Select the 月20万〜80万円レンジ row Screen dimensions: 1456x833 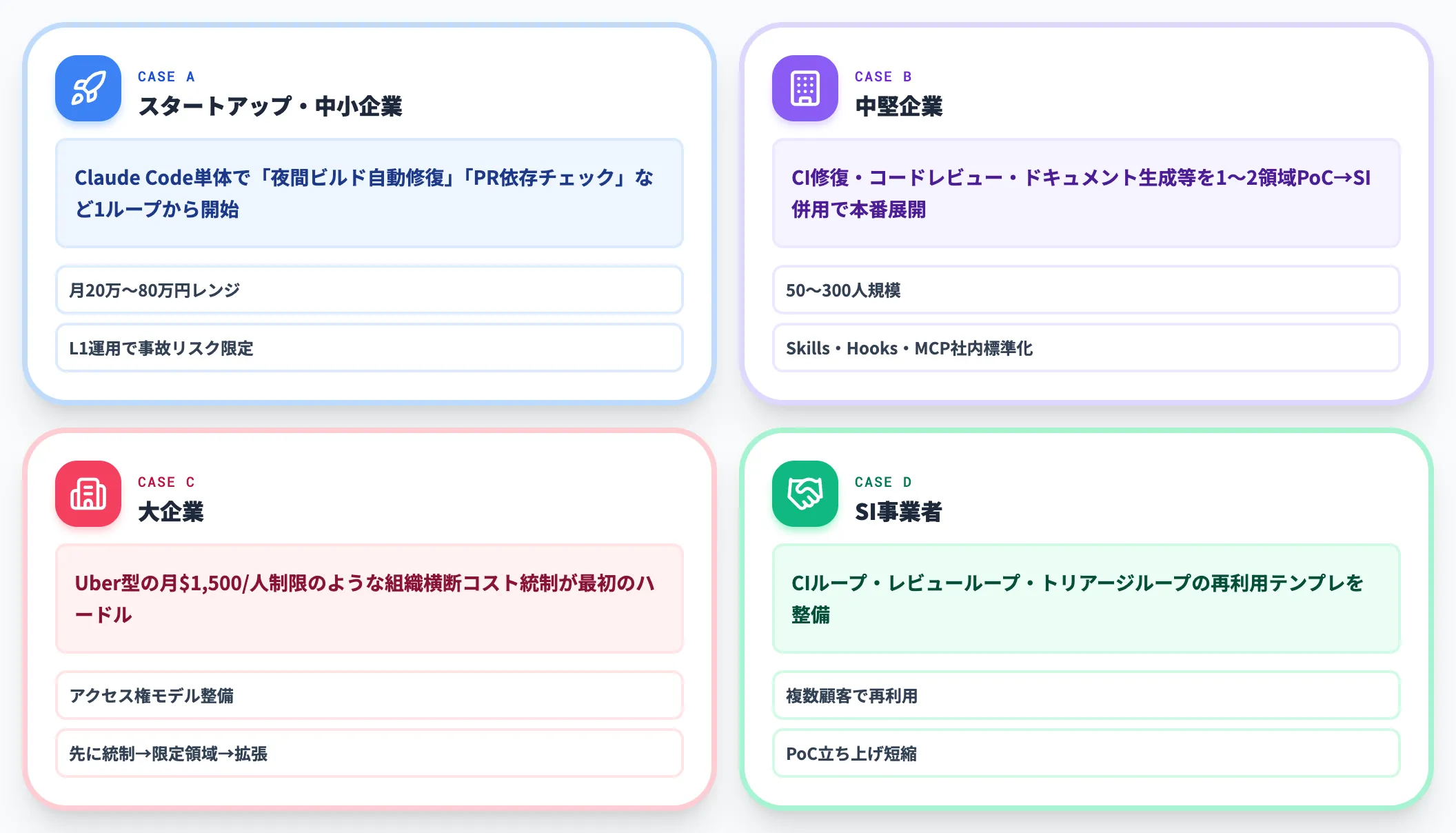pyautogui.click(x=370, y=290)
